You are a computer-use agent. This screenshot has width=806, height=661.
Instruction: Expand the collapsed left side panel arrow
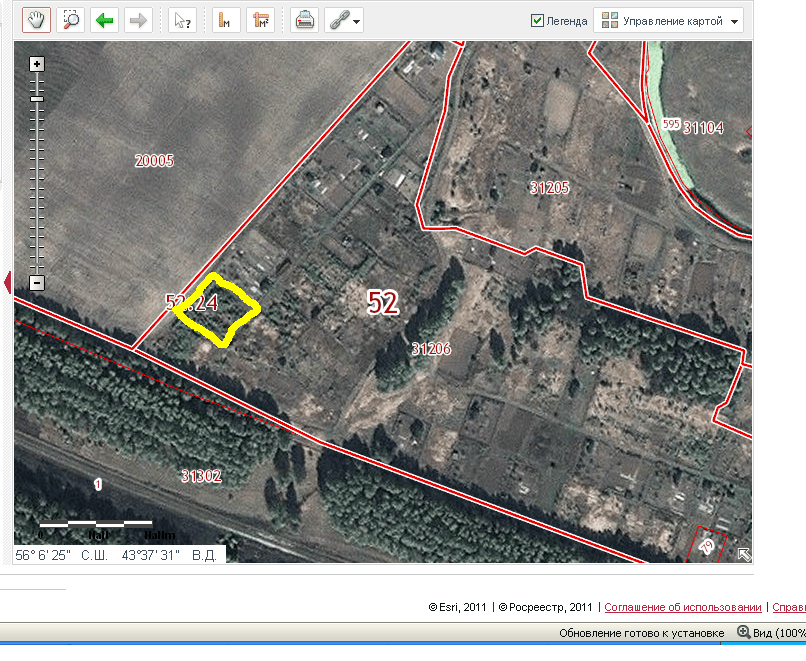[7, 283]
